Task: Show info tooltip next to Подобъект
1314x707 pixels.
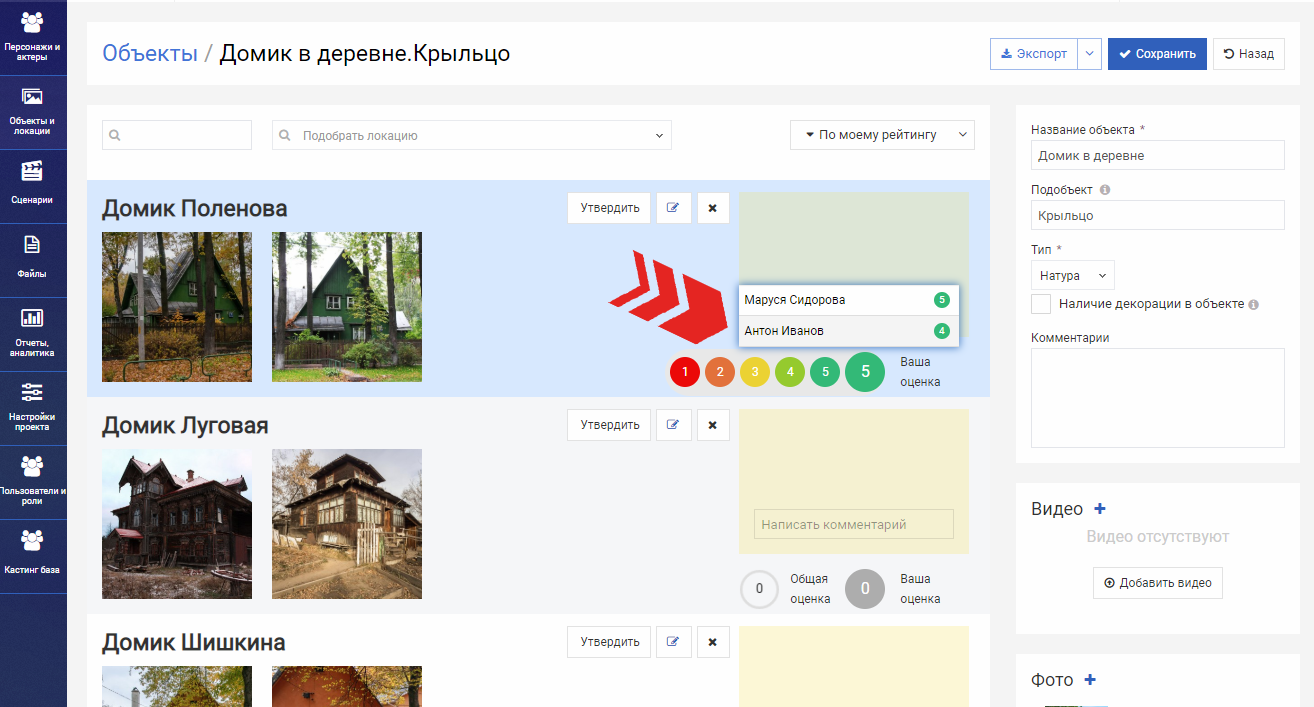Action: [1104, 189]
